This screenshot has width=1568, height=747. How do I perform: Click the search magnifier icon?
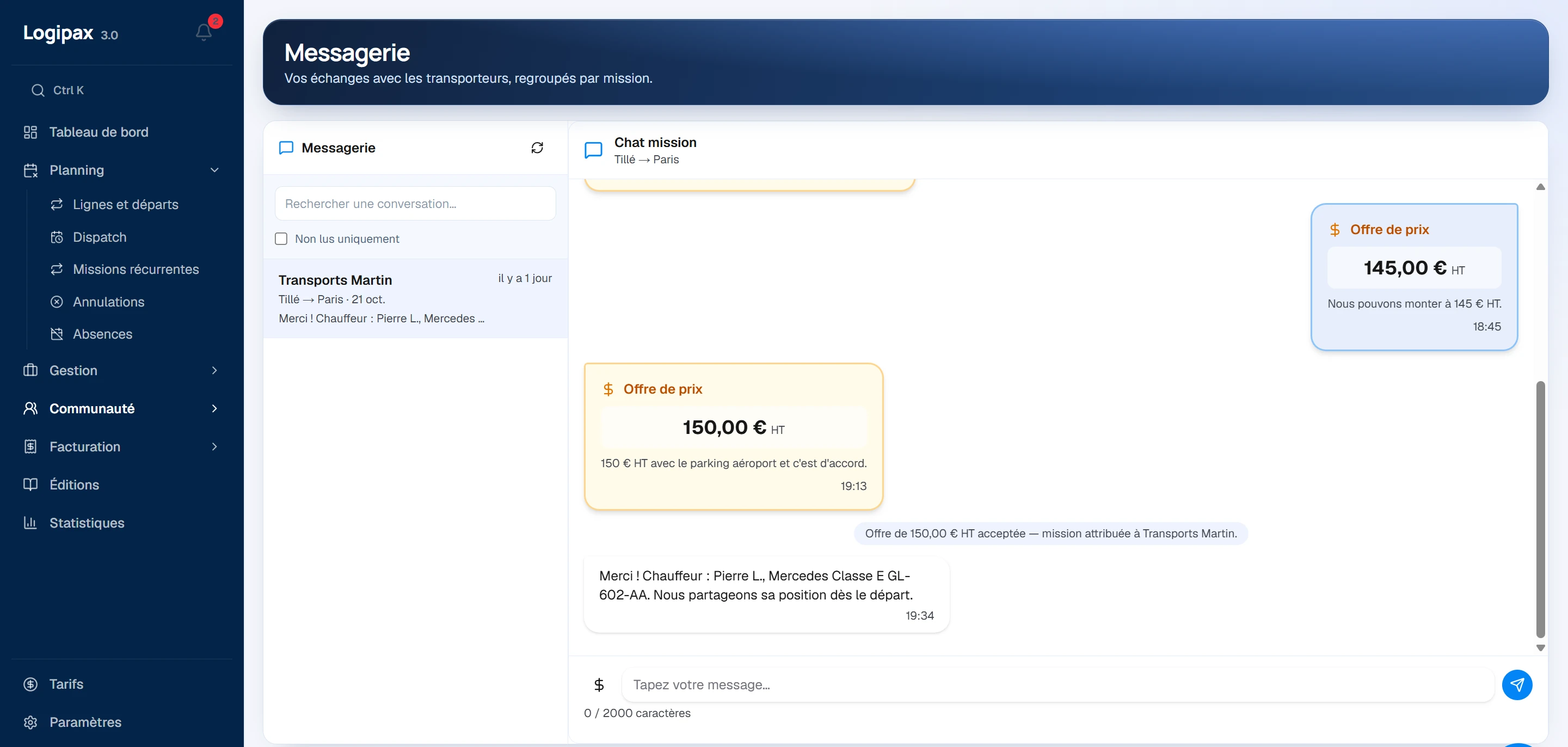[38, 90]
